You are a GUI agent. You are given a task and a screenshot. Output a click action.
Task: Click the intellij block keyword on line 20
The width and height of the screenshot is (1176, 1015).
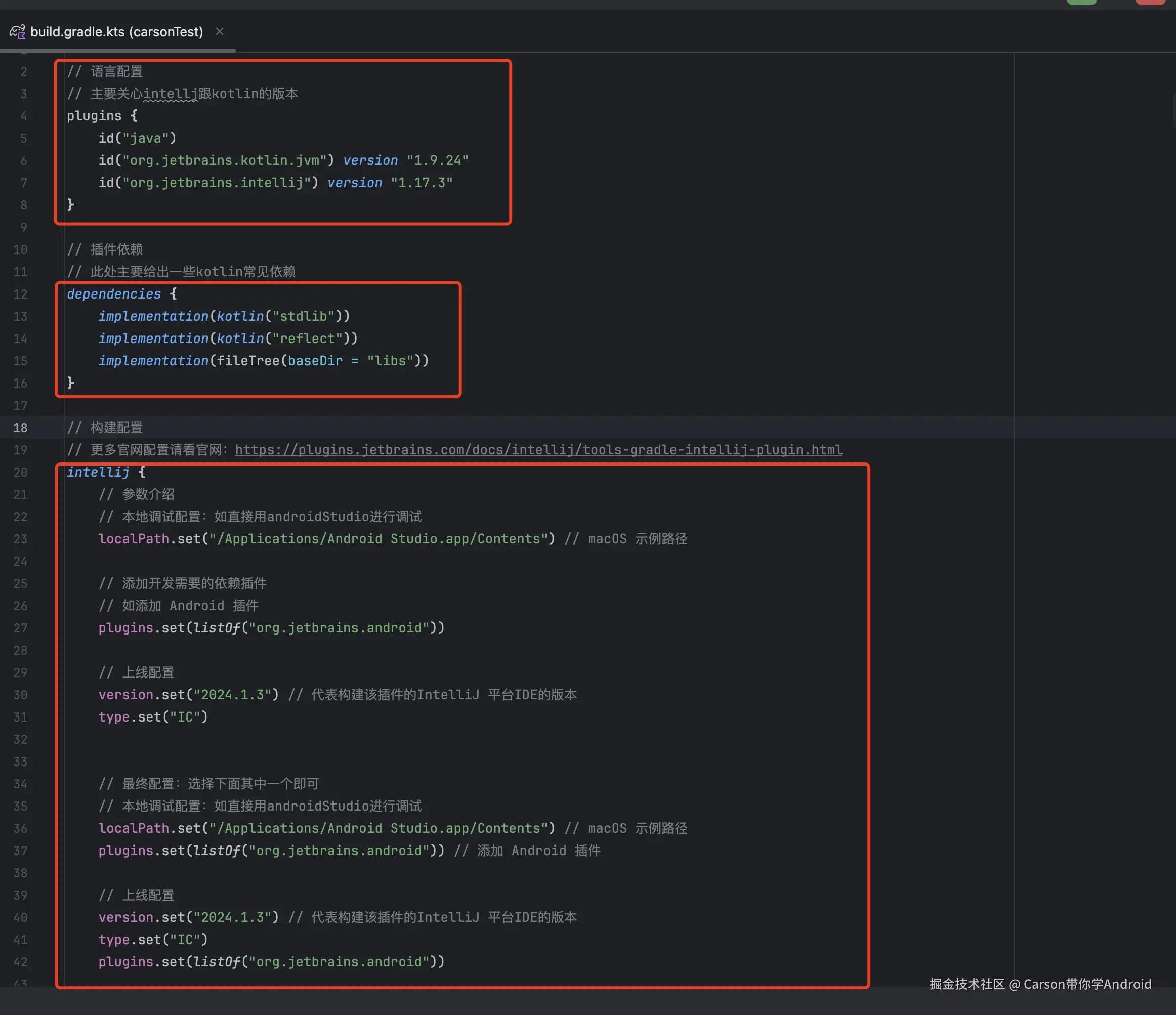(98, 472)
